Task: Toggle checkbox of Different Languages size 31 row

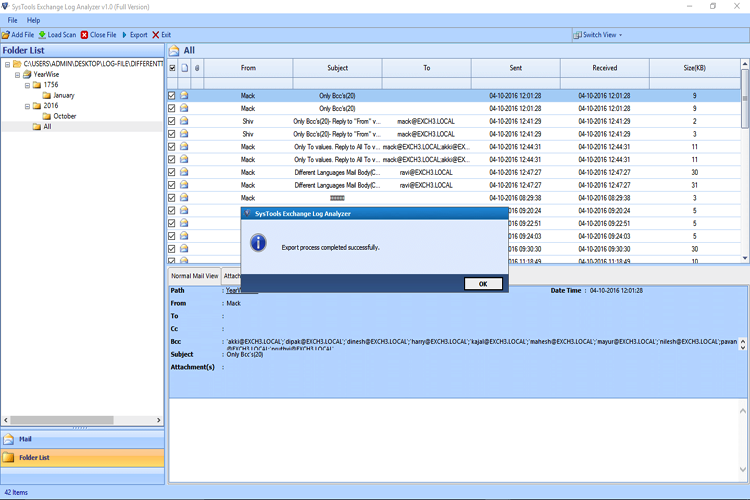Action: point(172,185)
